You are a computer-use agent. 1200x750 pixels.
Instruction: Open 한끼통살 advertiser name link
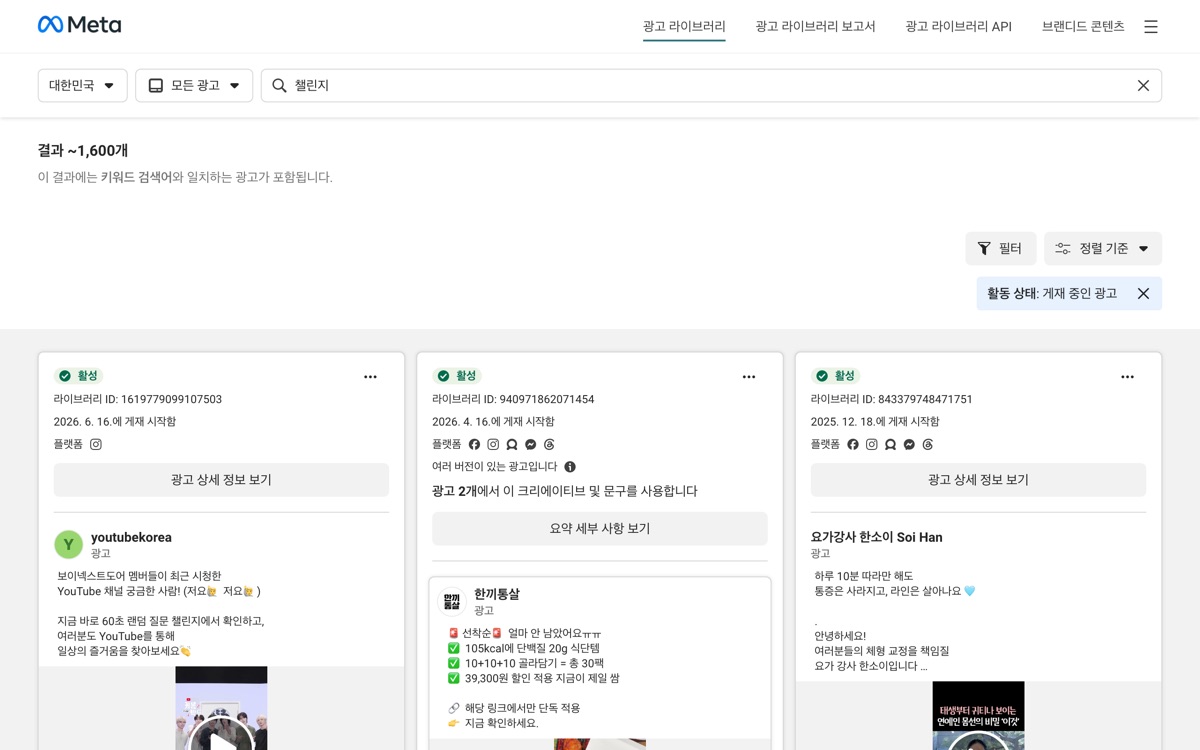(x=497, y=594)
